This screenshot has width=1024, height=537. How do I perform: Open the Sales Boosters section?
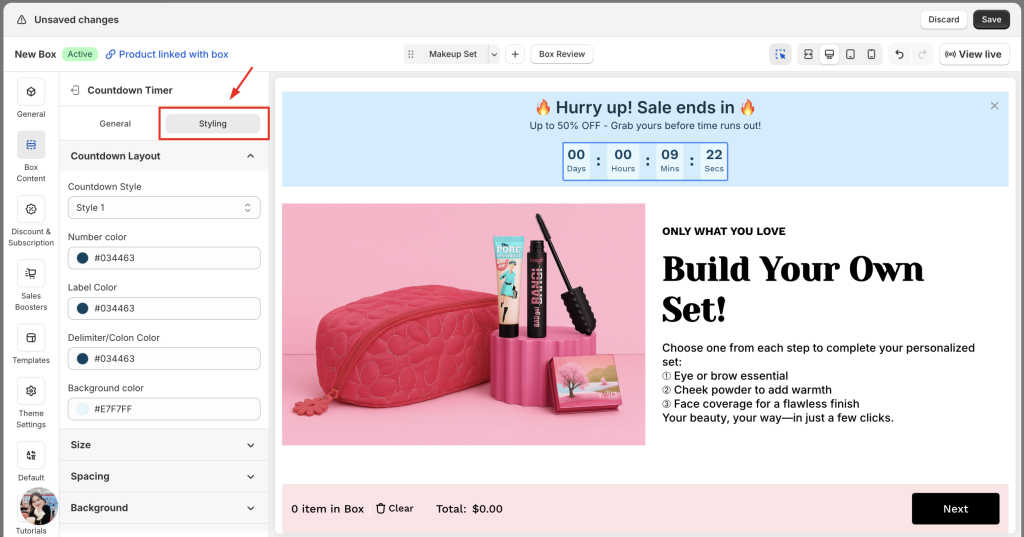31,274
